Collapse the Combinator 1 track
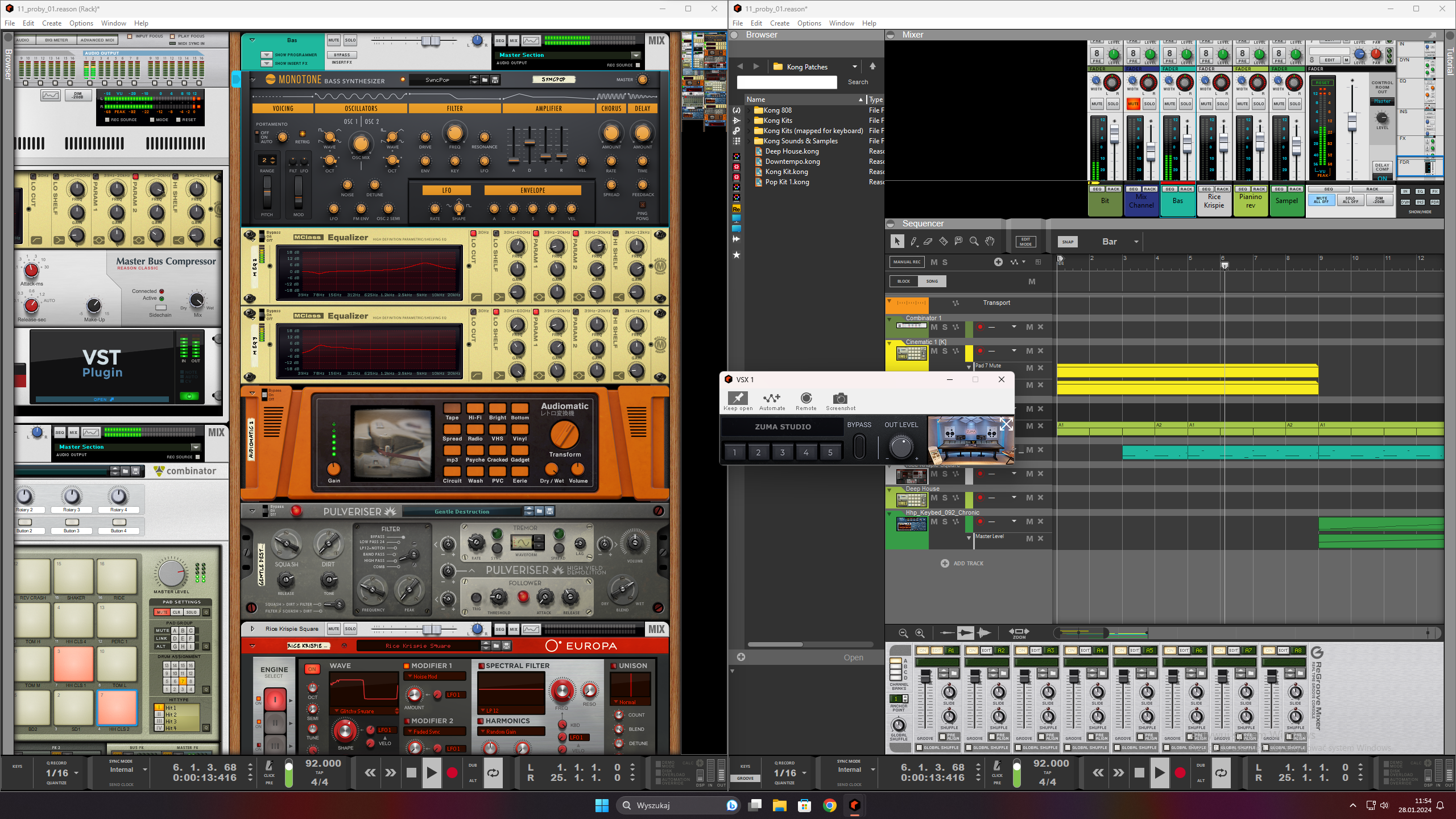Viewport: 1456px width, 819px height. tap(890, 318)
